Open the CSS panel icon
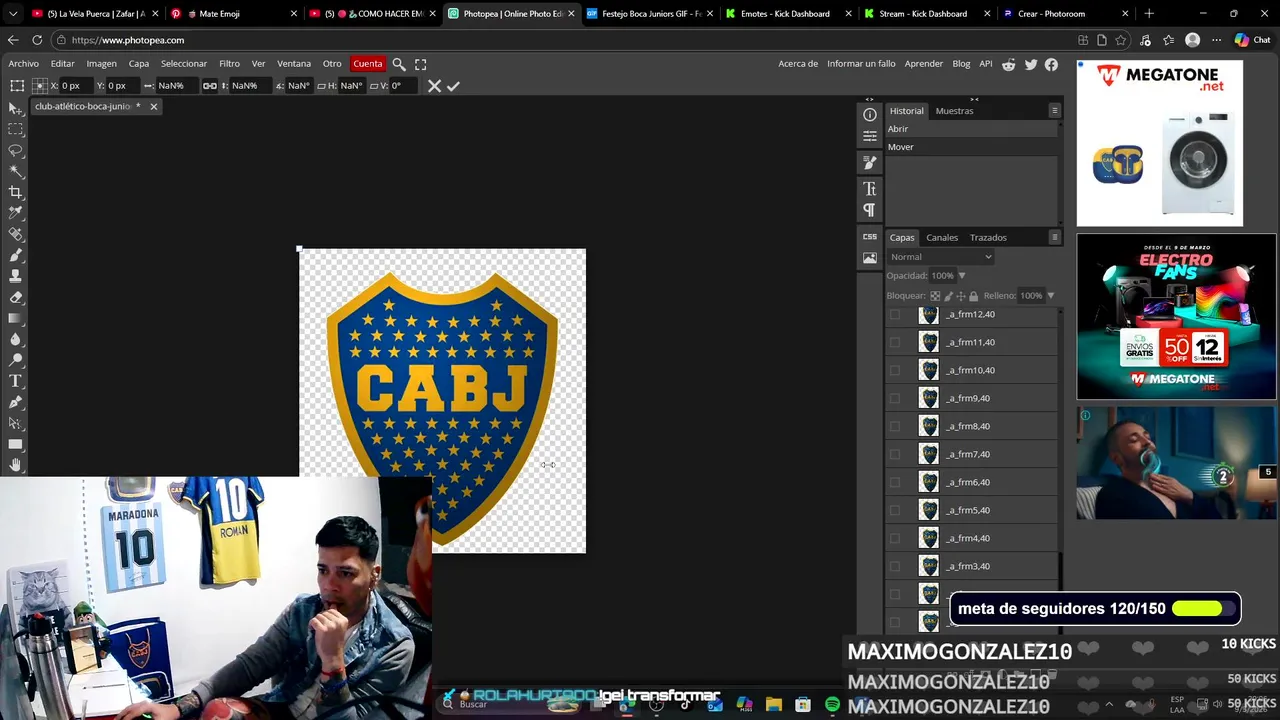Image resolution: width=1280 pixels, height=720 pixels. tap(870, 237)
